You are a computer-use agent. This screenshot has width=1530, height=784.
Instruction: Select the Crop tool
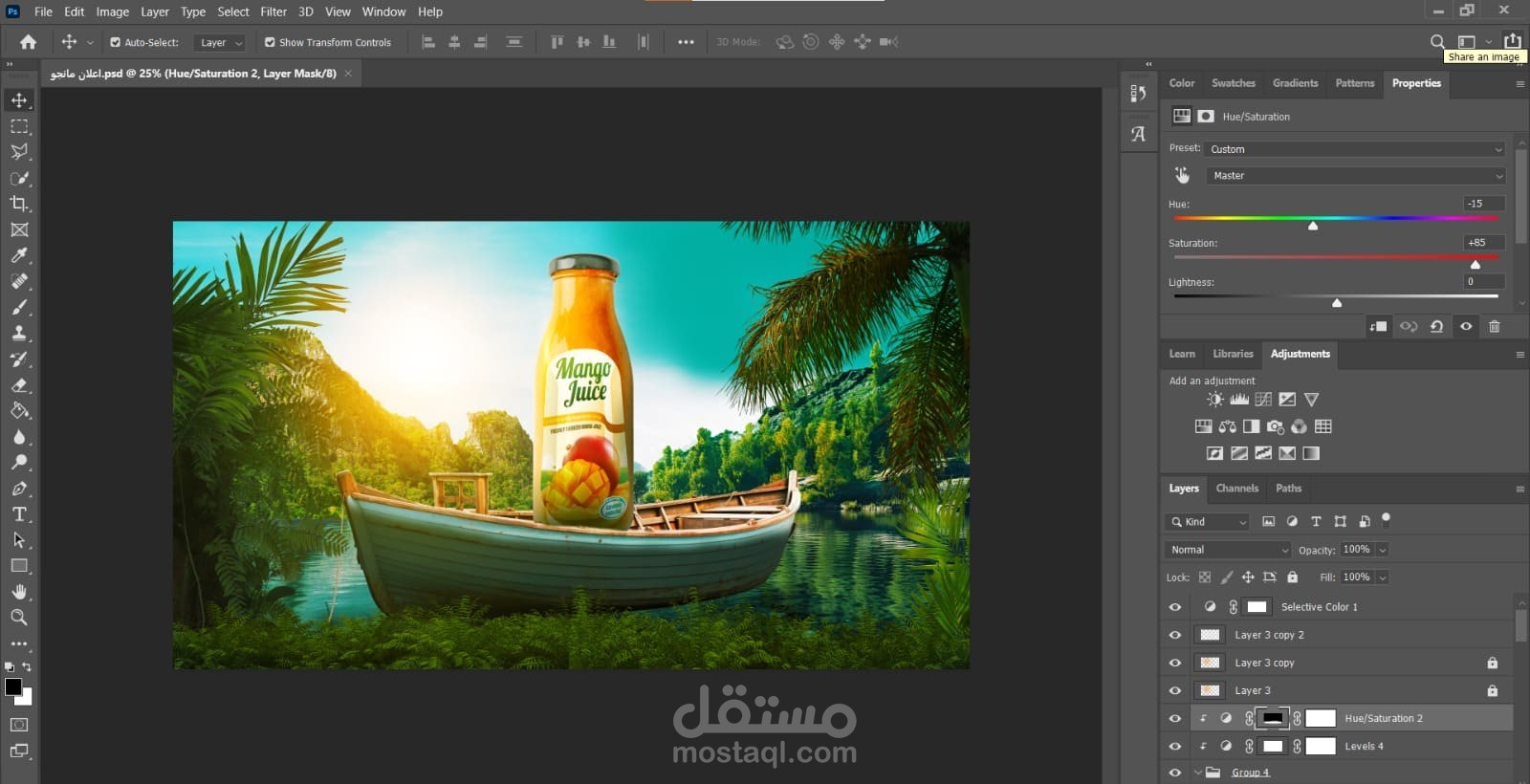[x=19, y=204]
